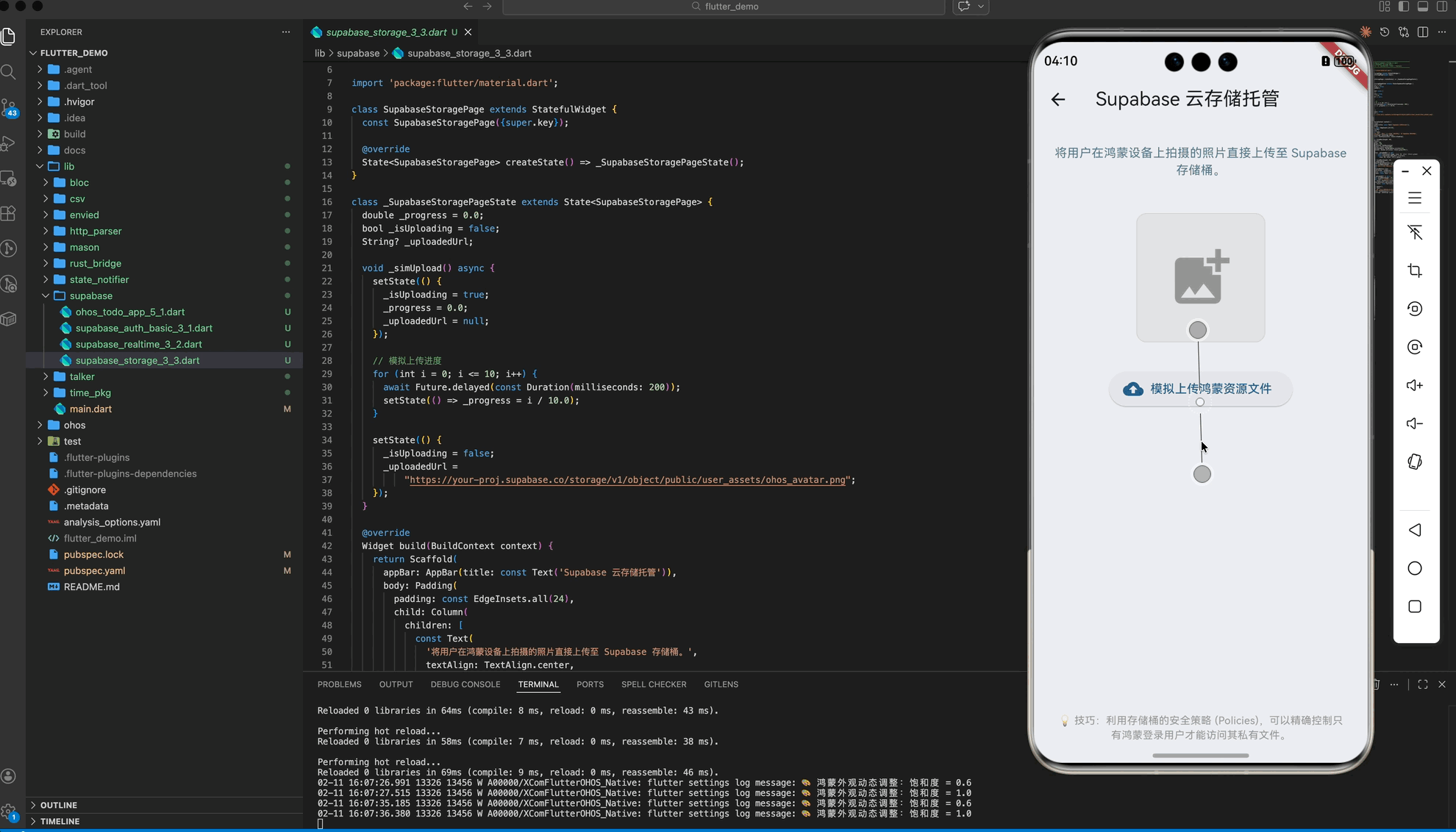Click the emulator screenshot crop icon
The image size is (1456, 832).
tap(1414, 270)
